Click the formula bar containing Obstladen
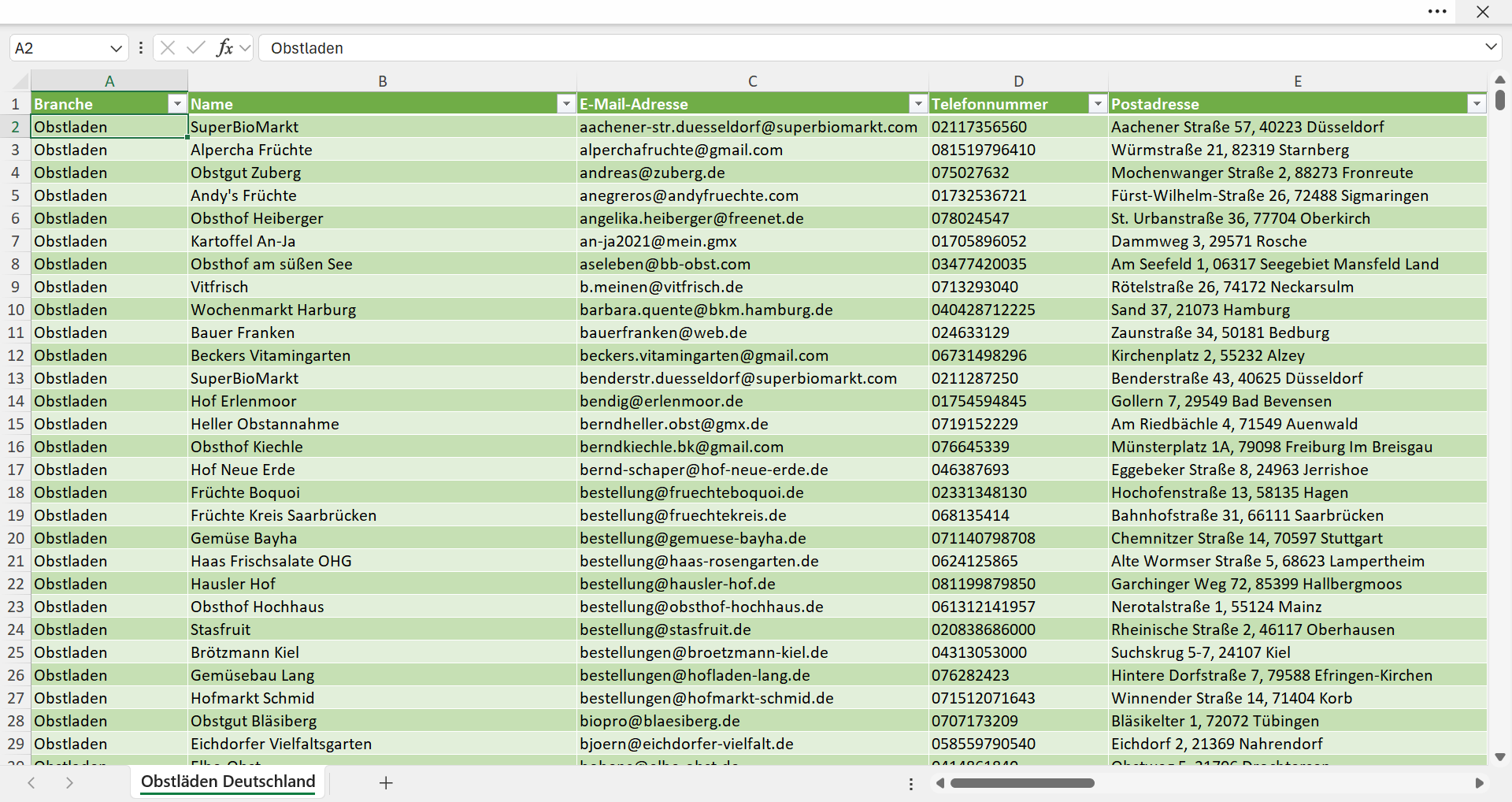 pyautogui.click(x=870, y=48)
